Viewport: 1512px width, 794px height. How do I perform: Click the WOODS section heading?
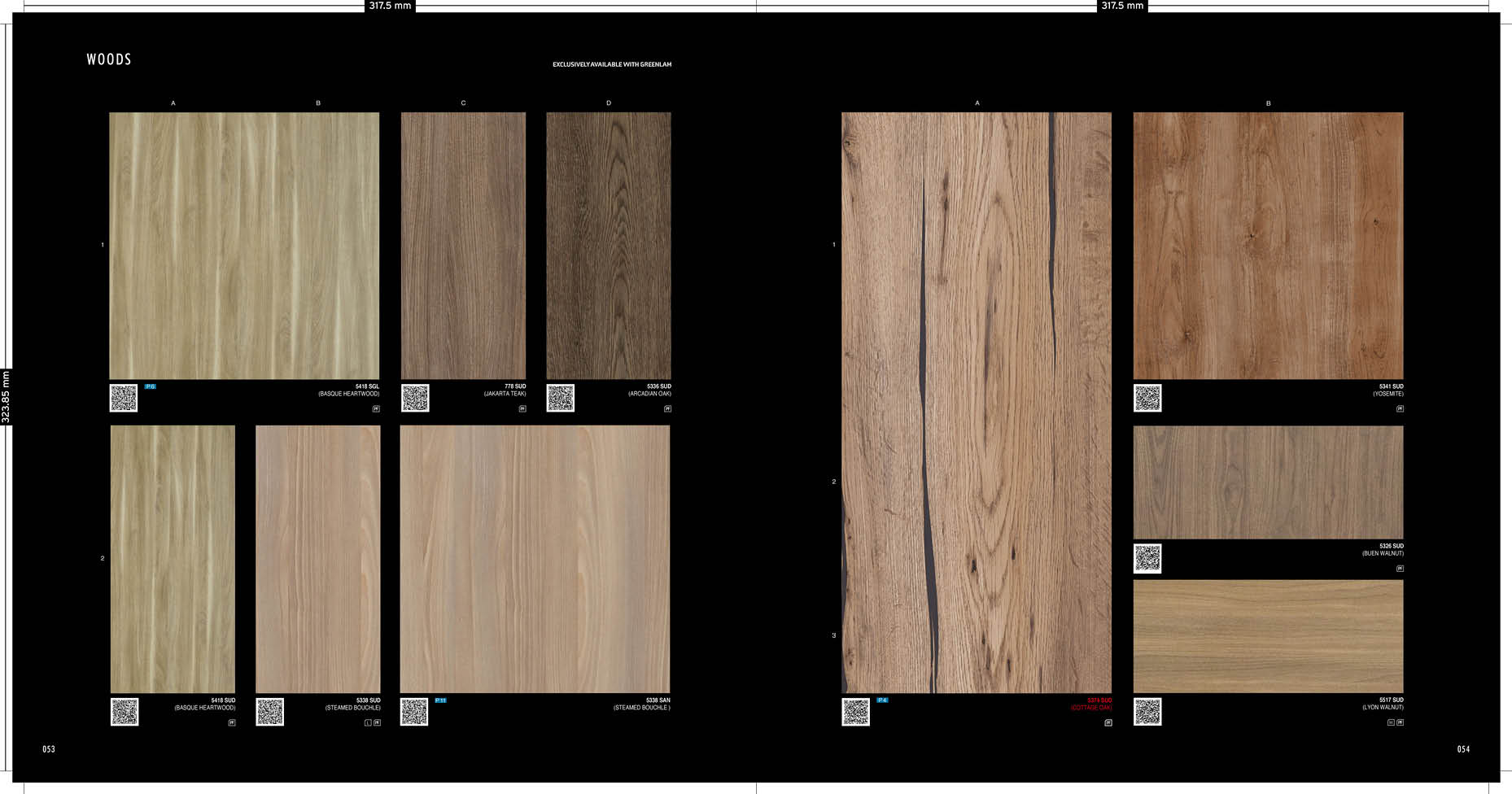109,59
